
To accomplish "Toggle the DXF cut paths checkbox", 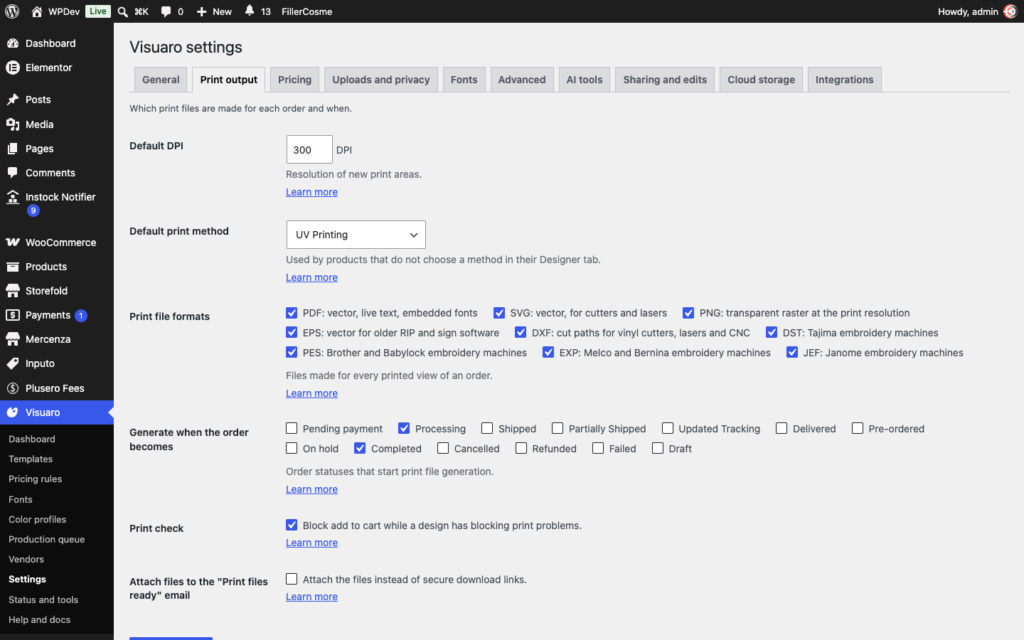I will tap(520, 332).
